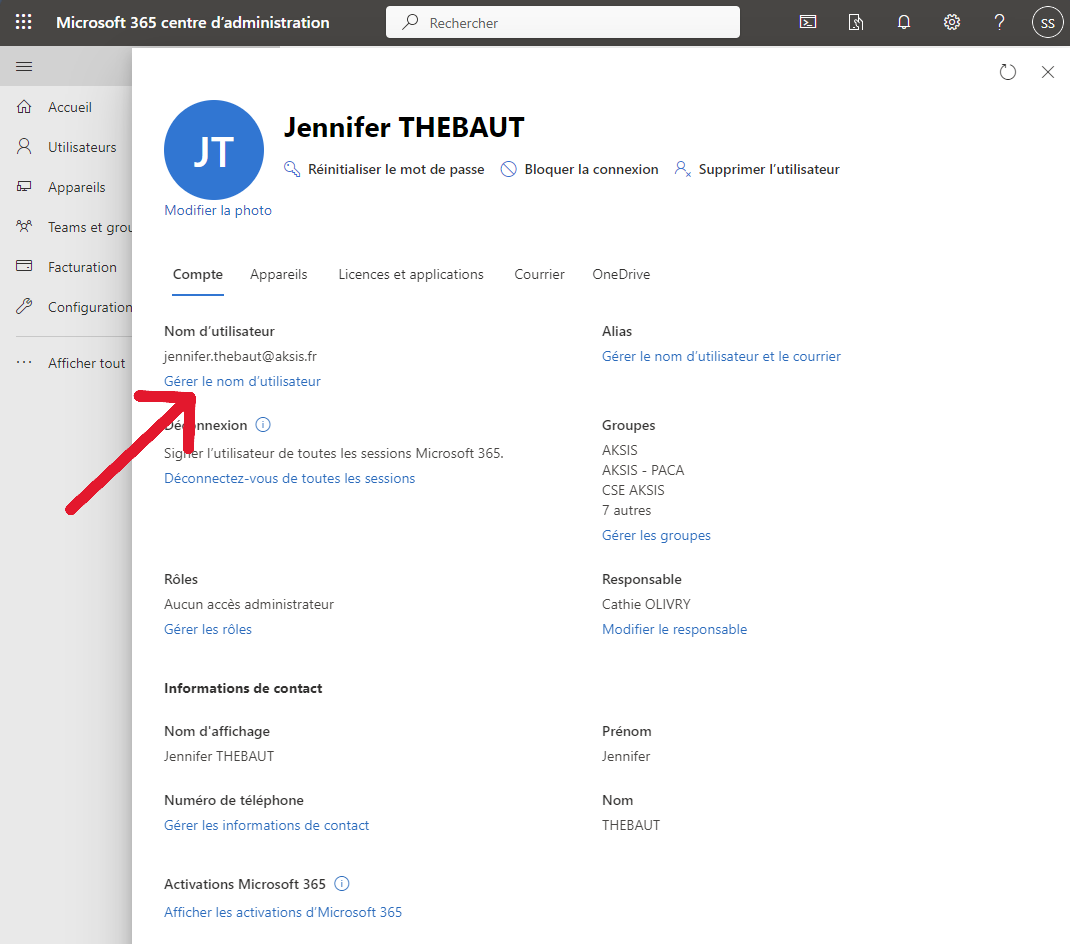Click the AKSIS - PACA group name

point(643,470)
